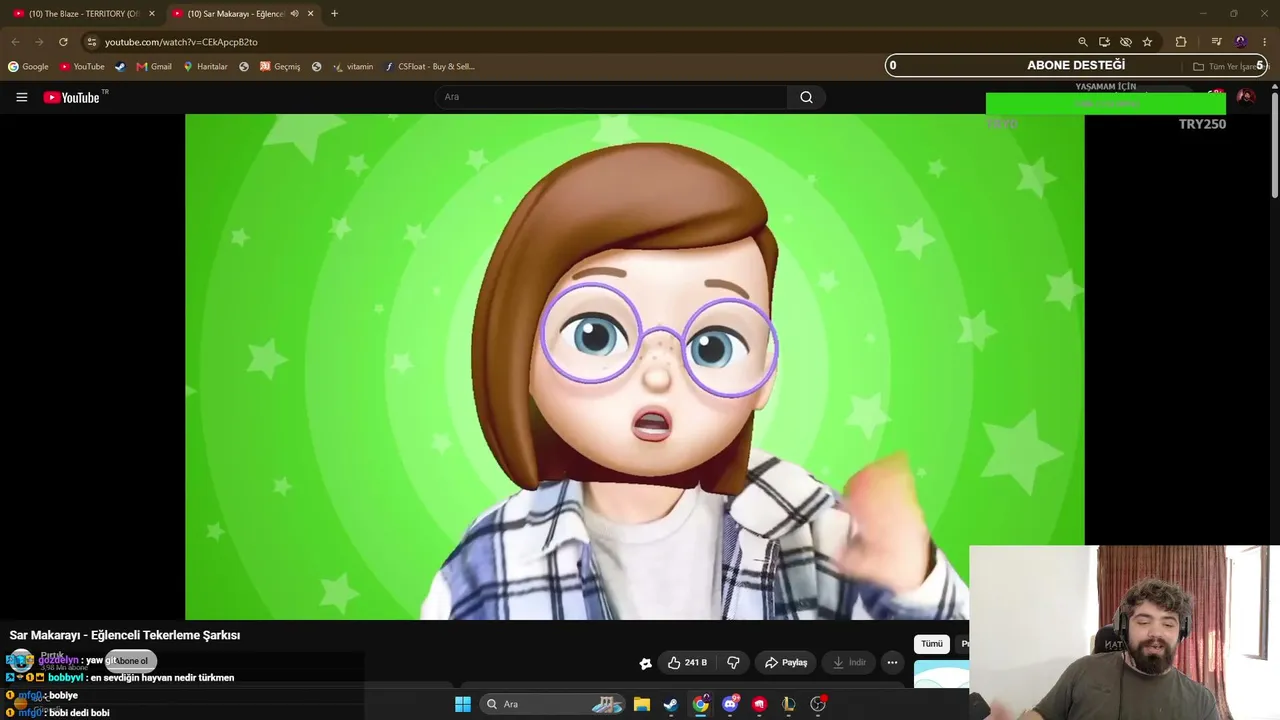The width and height of the screenshot is (1280, 720).
Task: Click the crossed-eye privacy icon in address bar
Action: click(1126, 42)
